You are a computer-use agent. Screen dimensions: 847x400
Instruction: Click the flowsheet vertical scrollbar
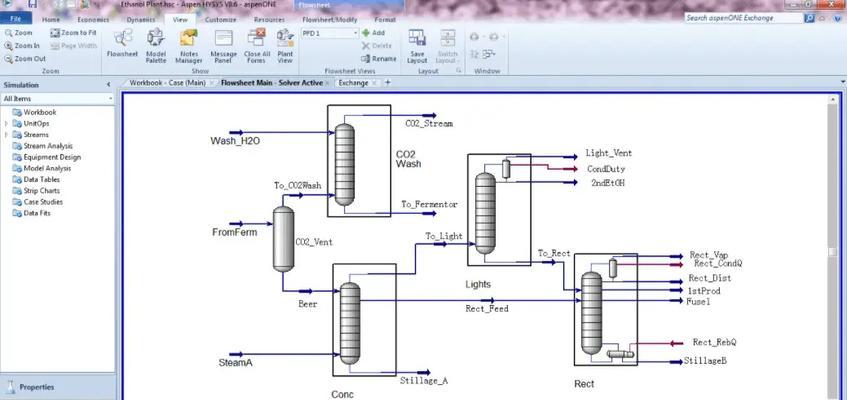tap(833, 252)
